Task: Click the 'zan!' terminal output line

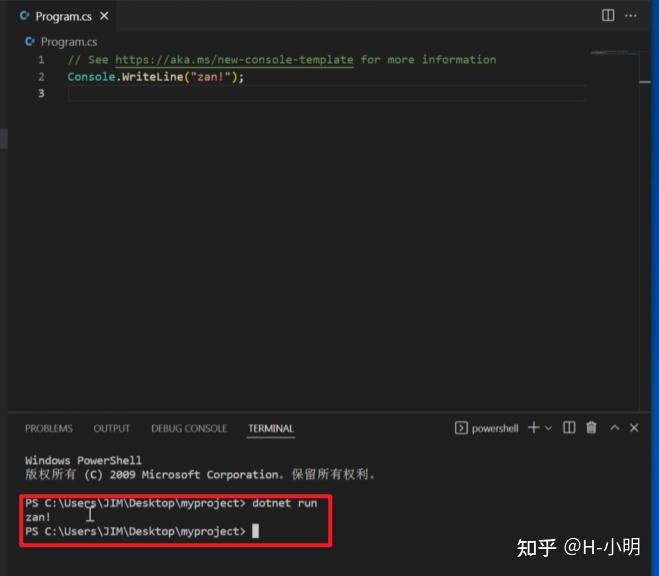Action: pyautogui.click(x=38, y=517)
